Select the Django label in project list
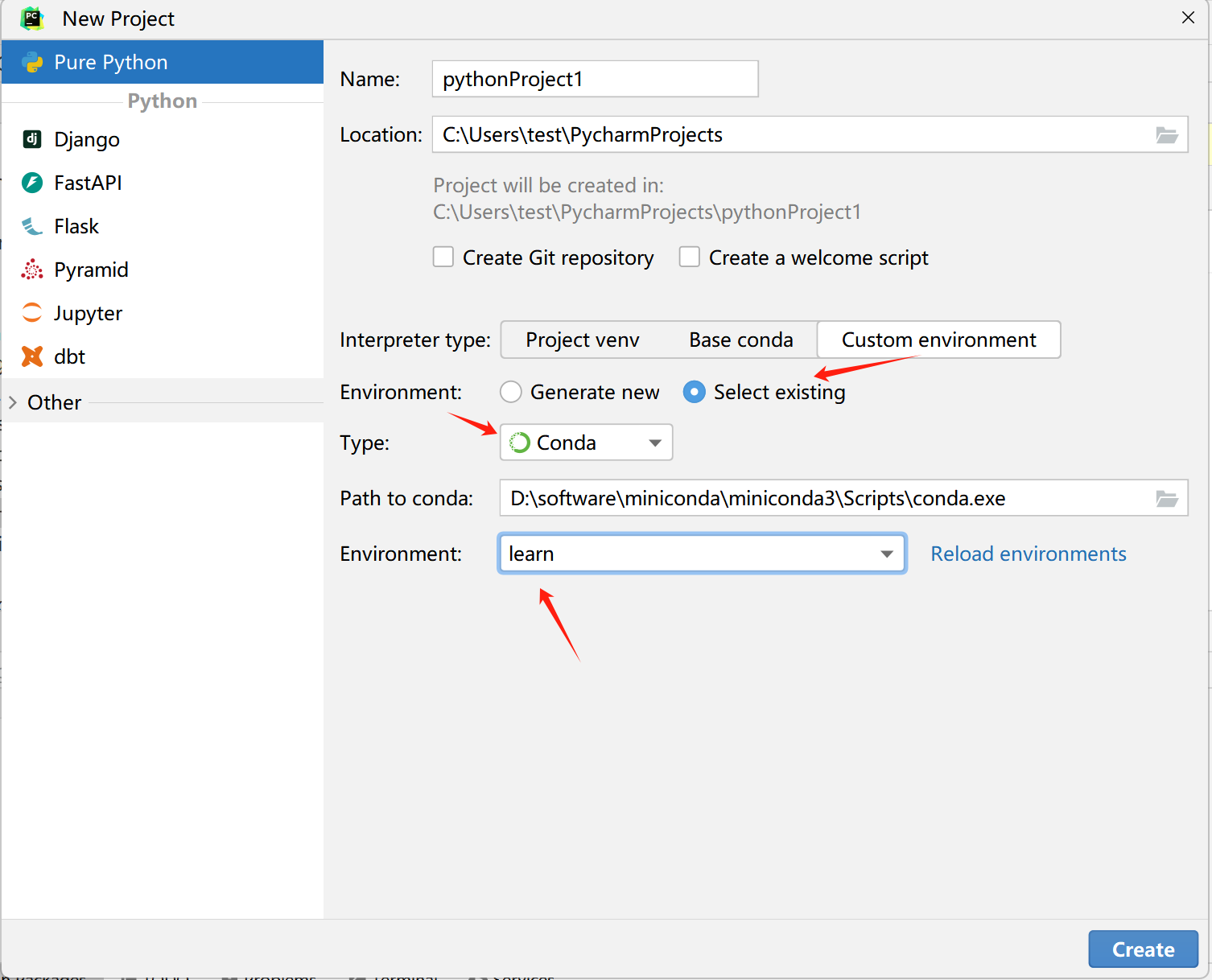This screenshot has height=980, width=1212. click(x=87, y=140)
